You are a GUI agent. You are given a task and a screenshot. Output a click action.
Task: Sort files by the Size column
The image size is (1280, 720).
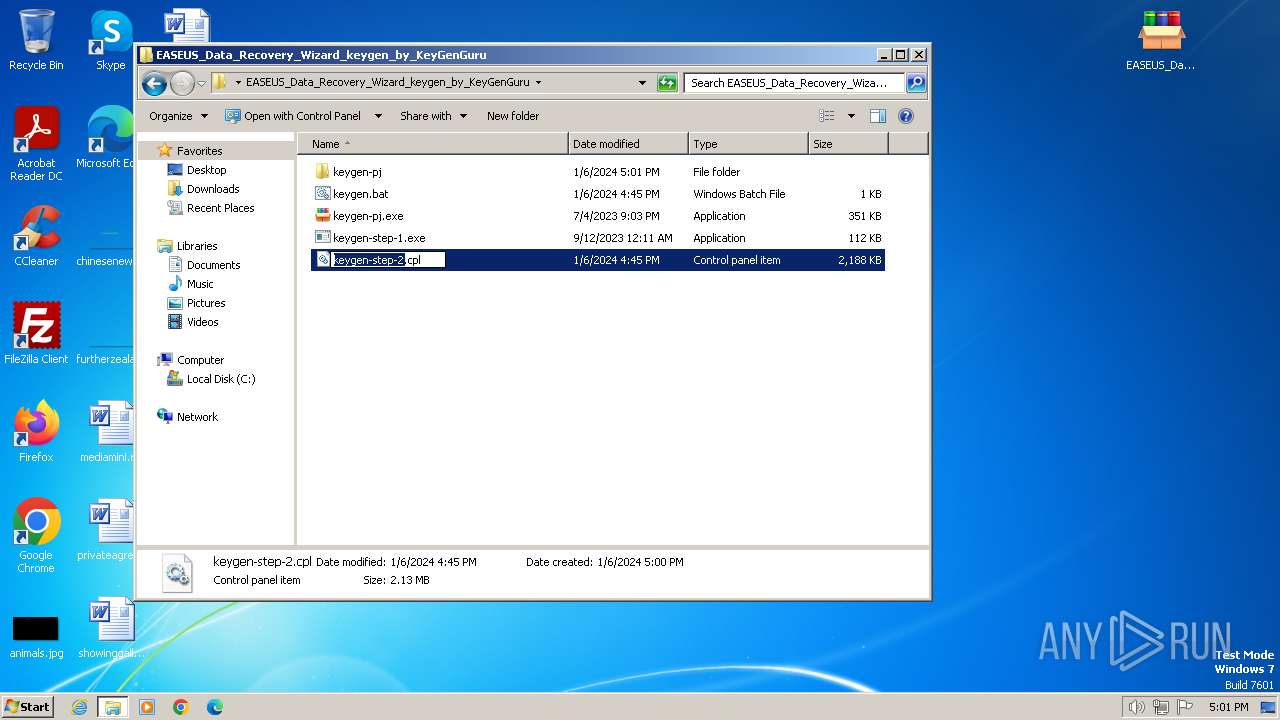848,144
